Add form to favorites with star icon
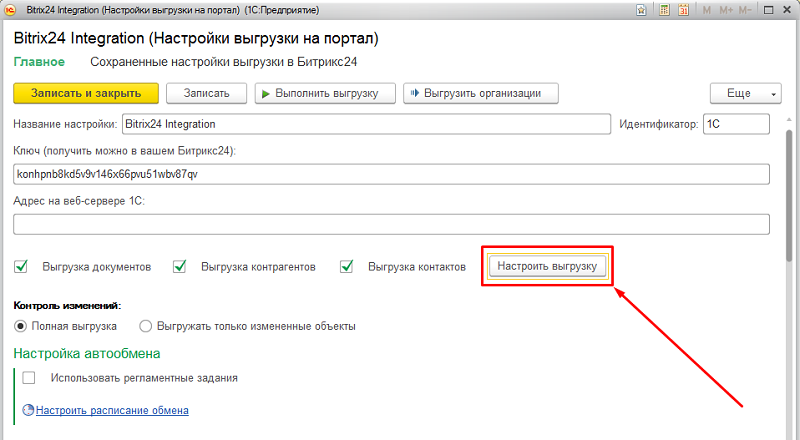Image resolution: width=800 pixels, height=440 pixels. (x=641, y=10)
